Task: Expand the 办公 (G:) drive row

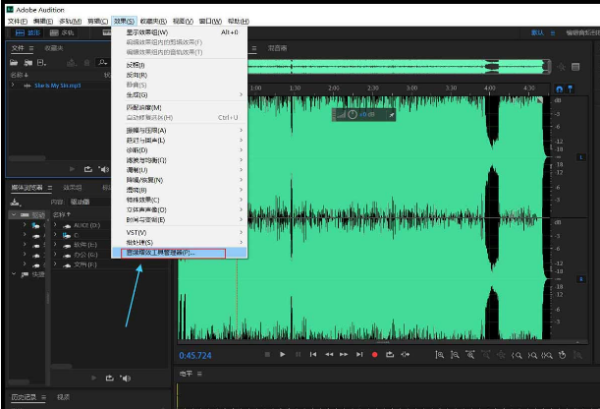Action: click(x=55, y=254)
